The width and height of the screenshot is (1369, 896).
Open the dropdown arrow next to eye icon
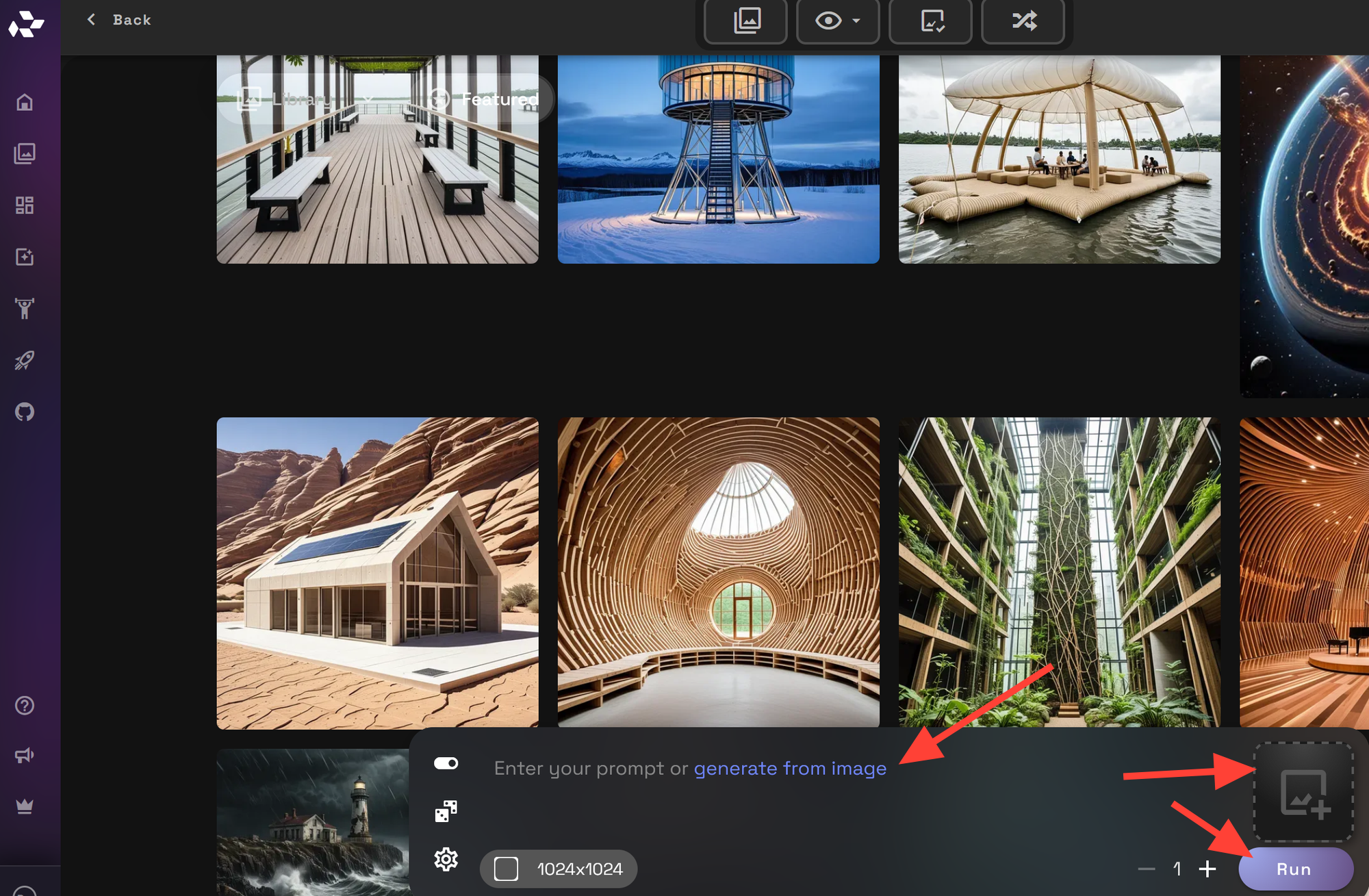point(856,21)
